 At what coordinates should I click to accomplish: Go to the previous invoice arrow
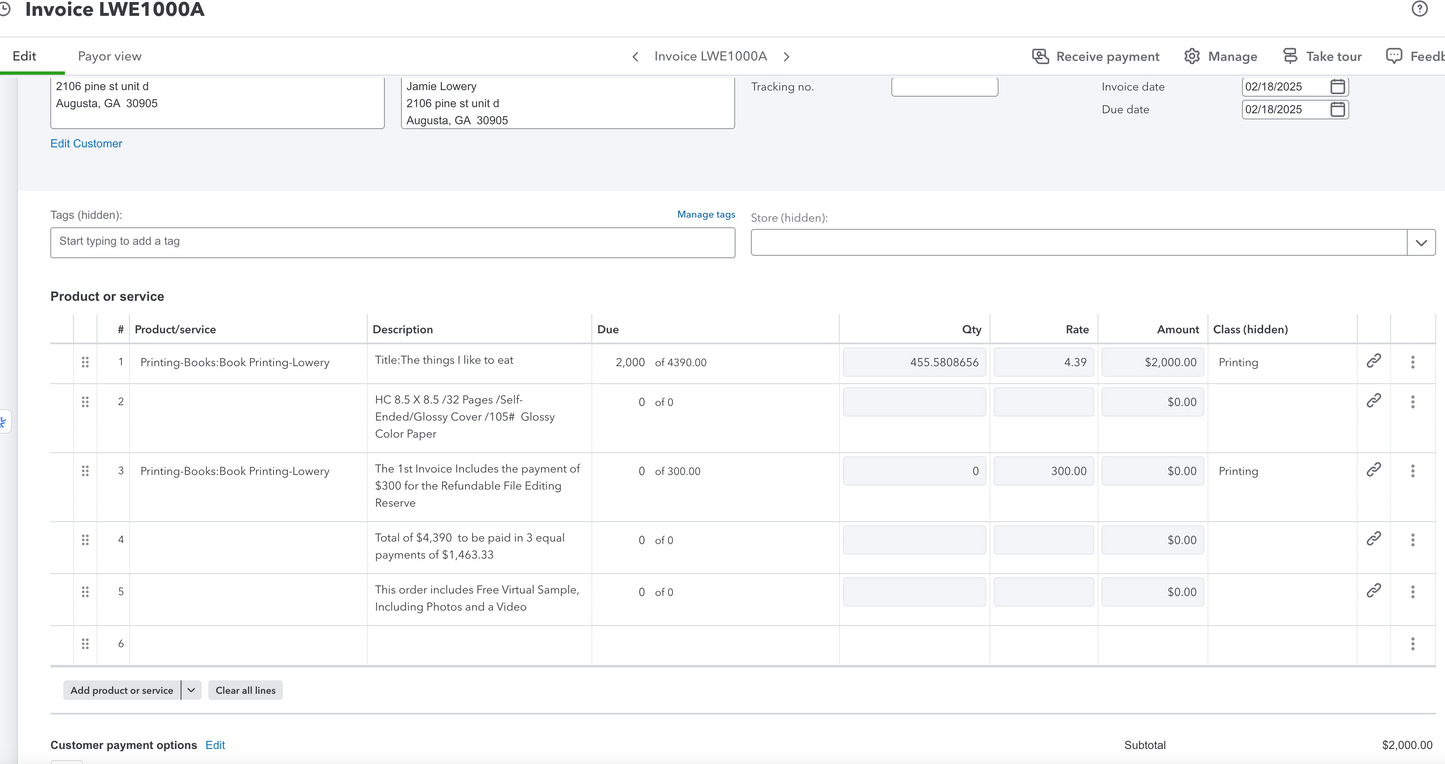tap(635, 57)
